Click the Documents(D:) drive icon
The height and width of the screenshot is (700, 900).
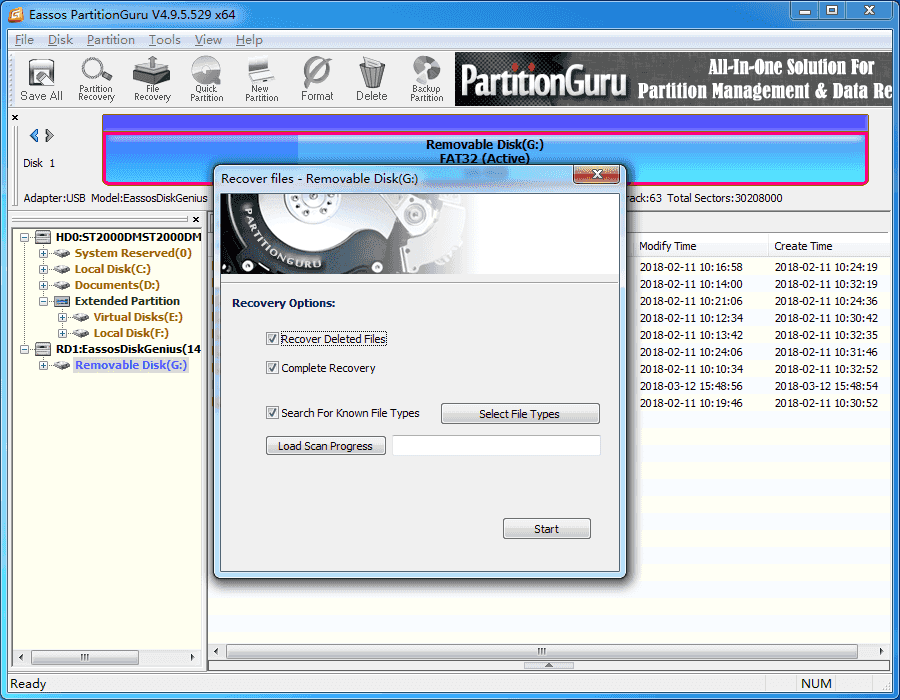[x=62, y=285]
